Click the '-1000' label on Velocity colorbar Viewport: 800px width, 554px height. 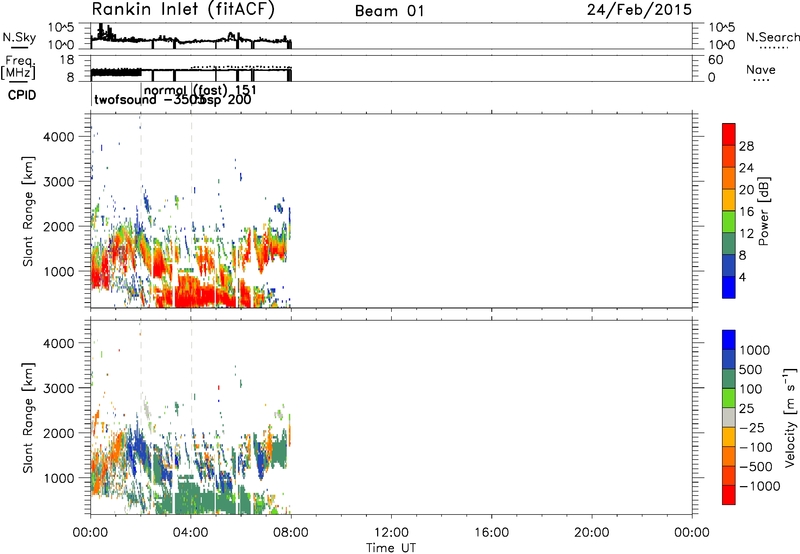coord(759,486)
